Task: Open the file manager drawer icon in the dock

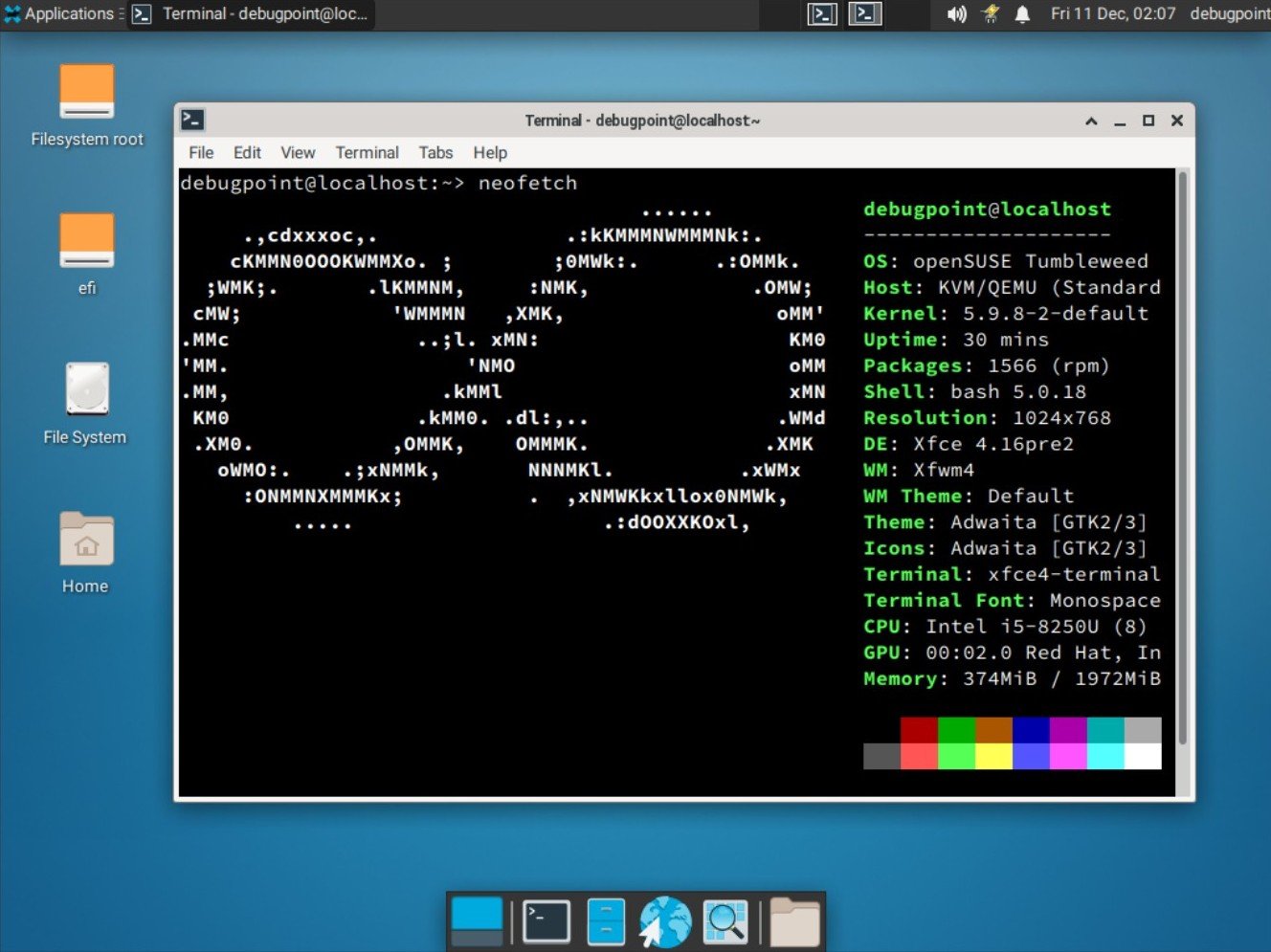Action: click(x=605, y=920)
